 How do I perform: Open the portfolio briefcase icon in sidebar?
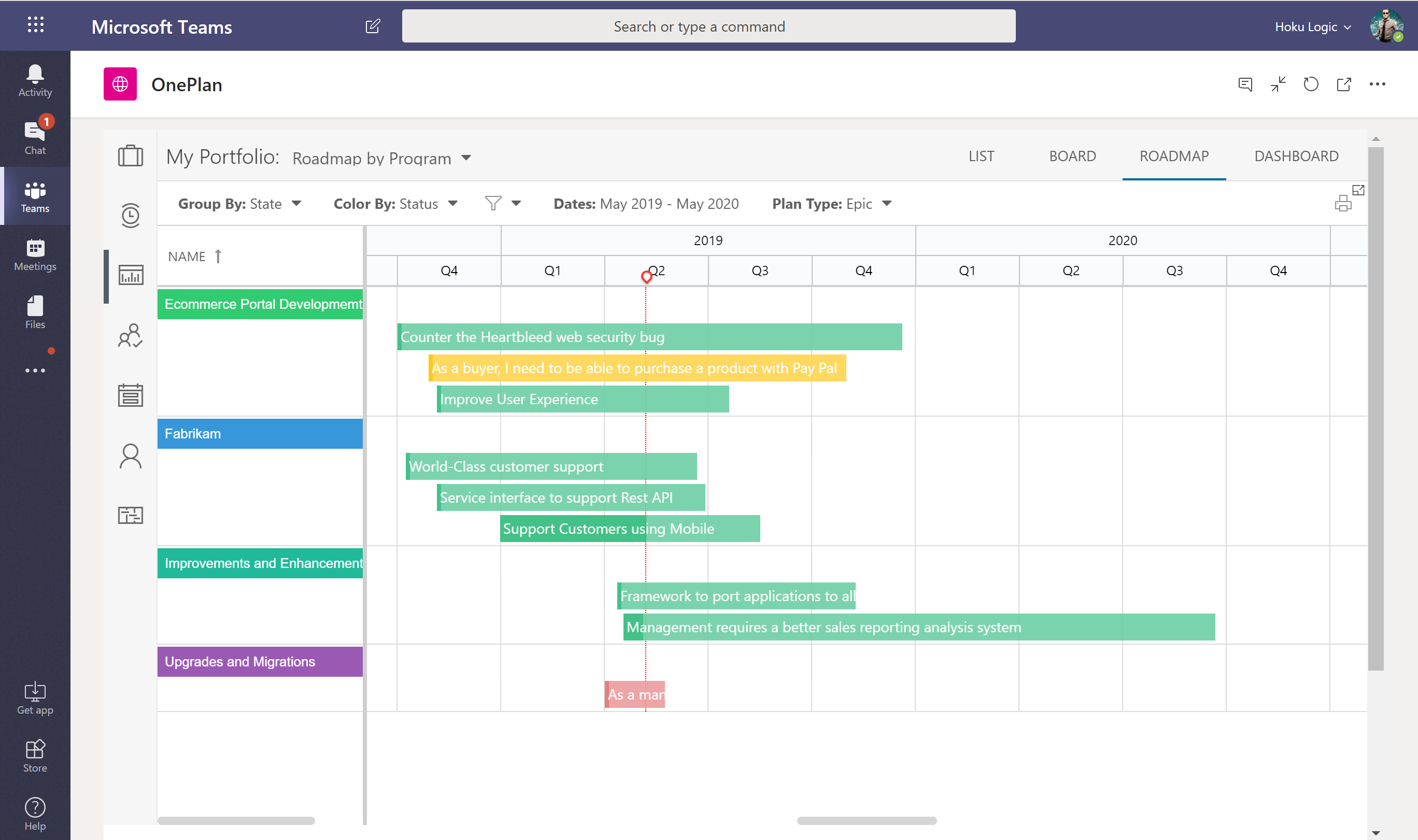click(x=130, y=155)
